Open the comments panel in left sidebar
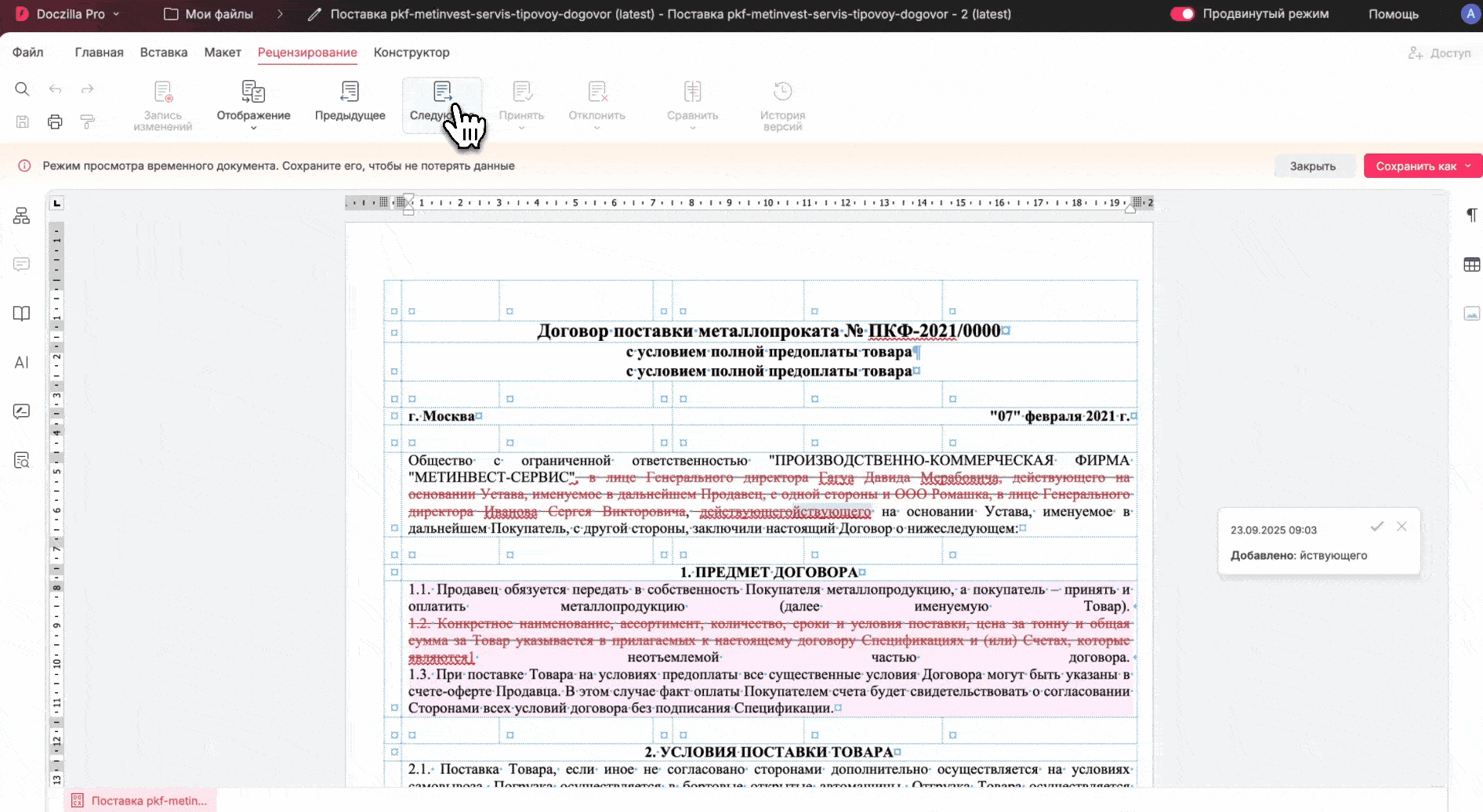The image size is (1483, 812). 22,265
